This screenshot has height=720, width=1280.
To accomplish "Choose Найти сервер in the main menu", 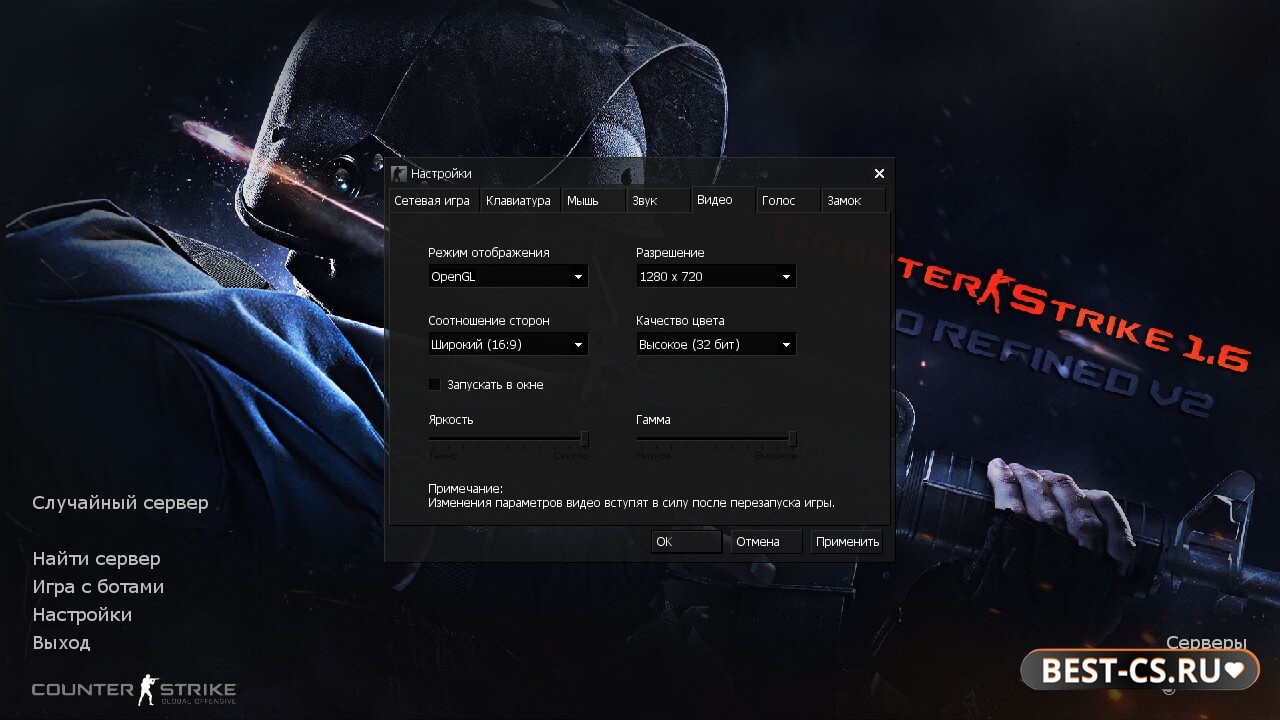I will tap(96, 558).
